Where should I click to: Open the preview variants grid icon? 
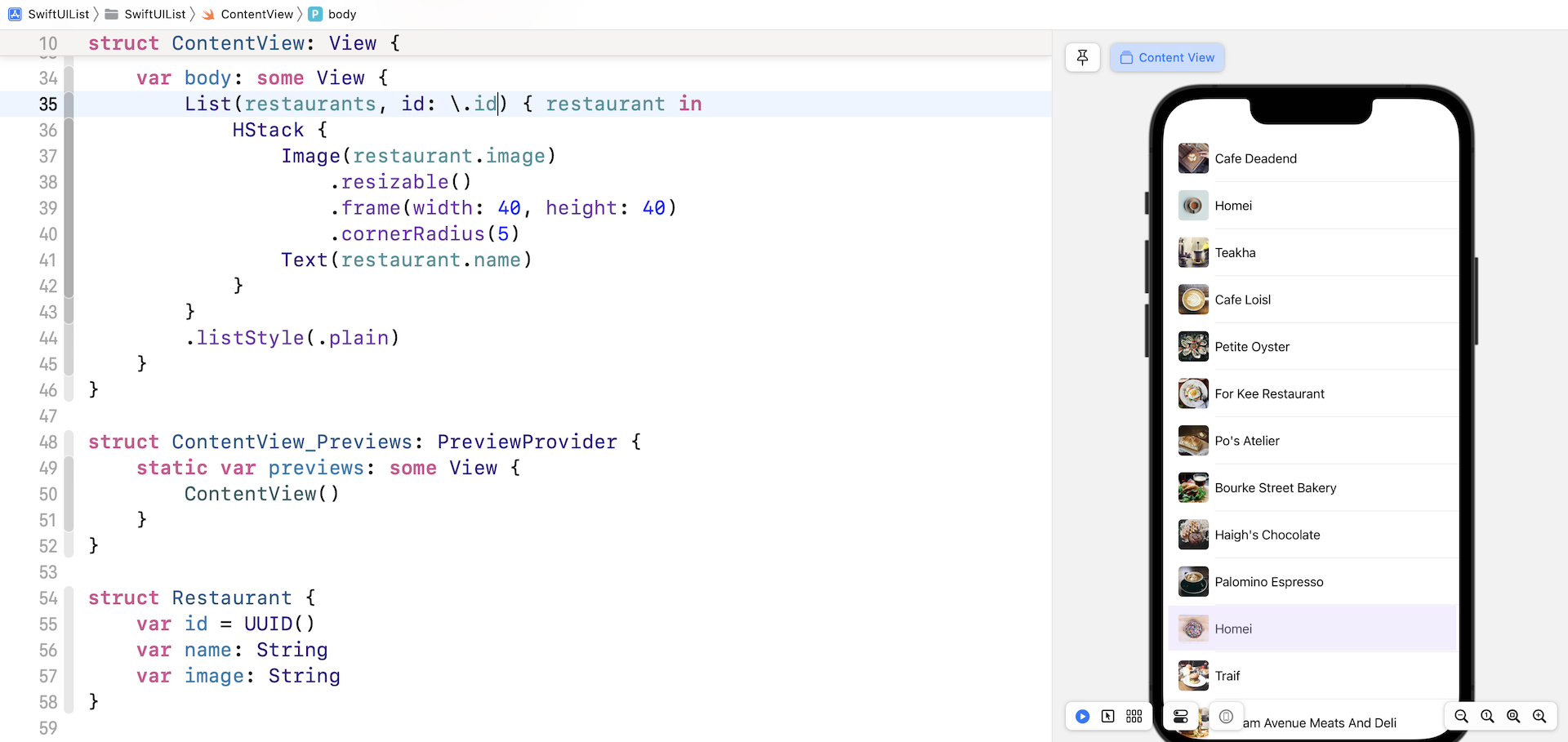click(x=1134, y=716)
